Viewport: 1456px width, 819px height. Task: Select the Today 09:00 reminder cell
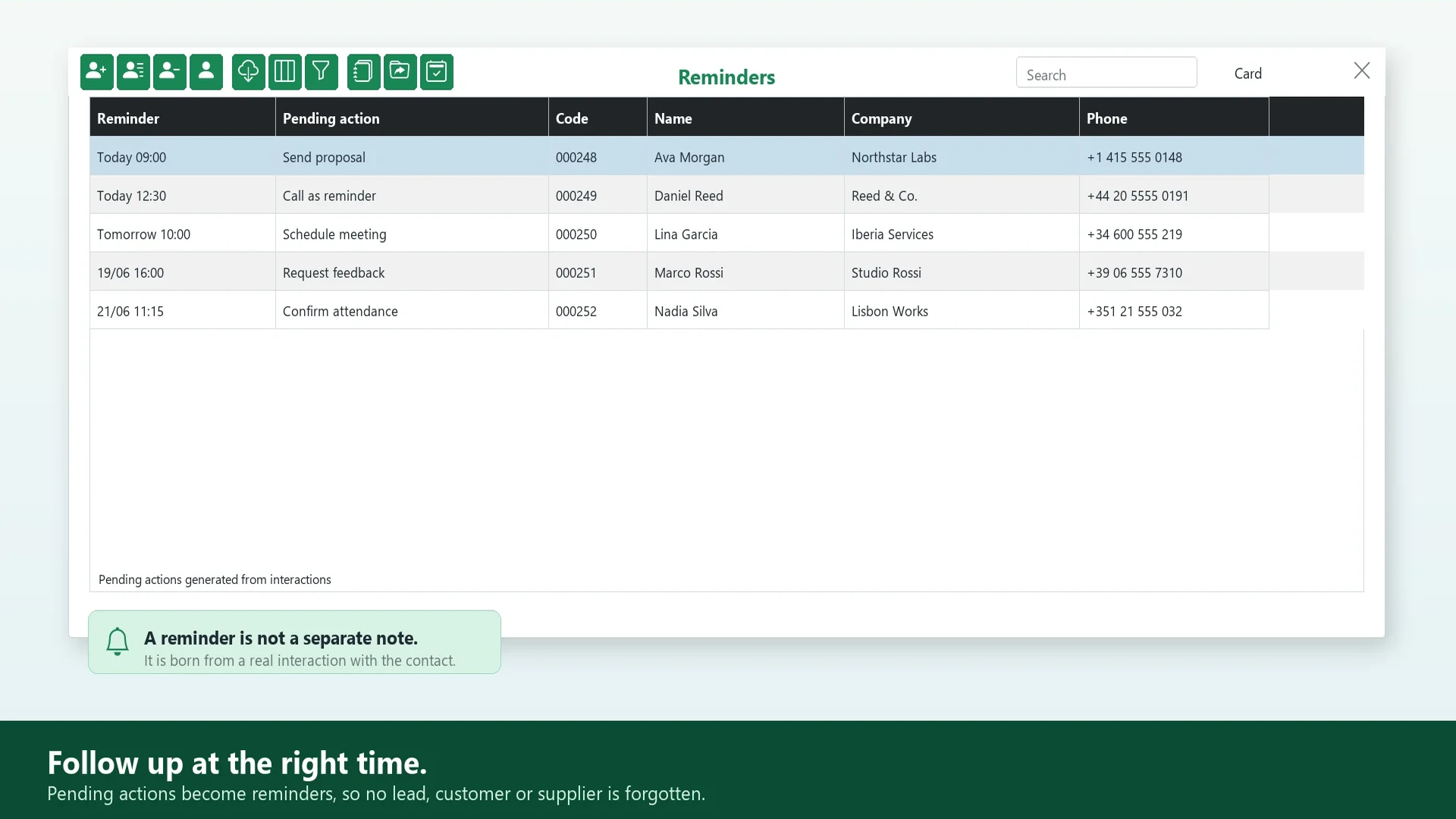tap(183, 157)
